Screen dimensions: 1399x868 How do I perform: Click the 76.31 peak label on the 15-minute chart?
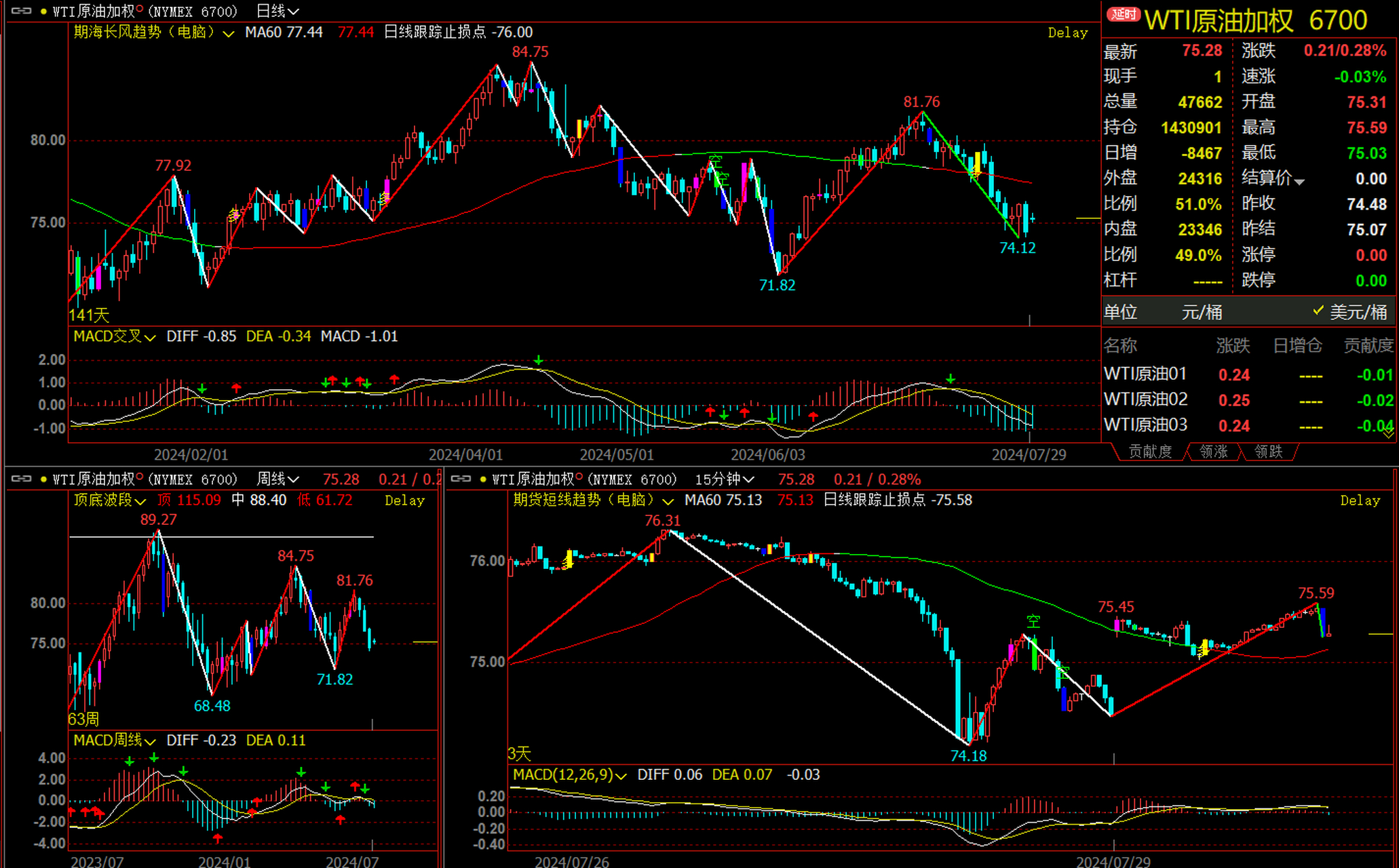pos(662,521)
